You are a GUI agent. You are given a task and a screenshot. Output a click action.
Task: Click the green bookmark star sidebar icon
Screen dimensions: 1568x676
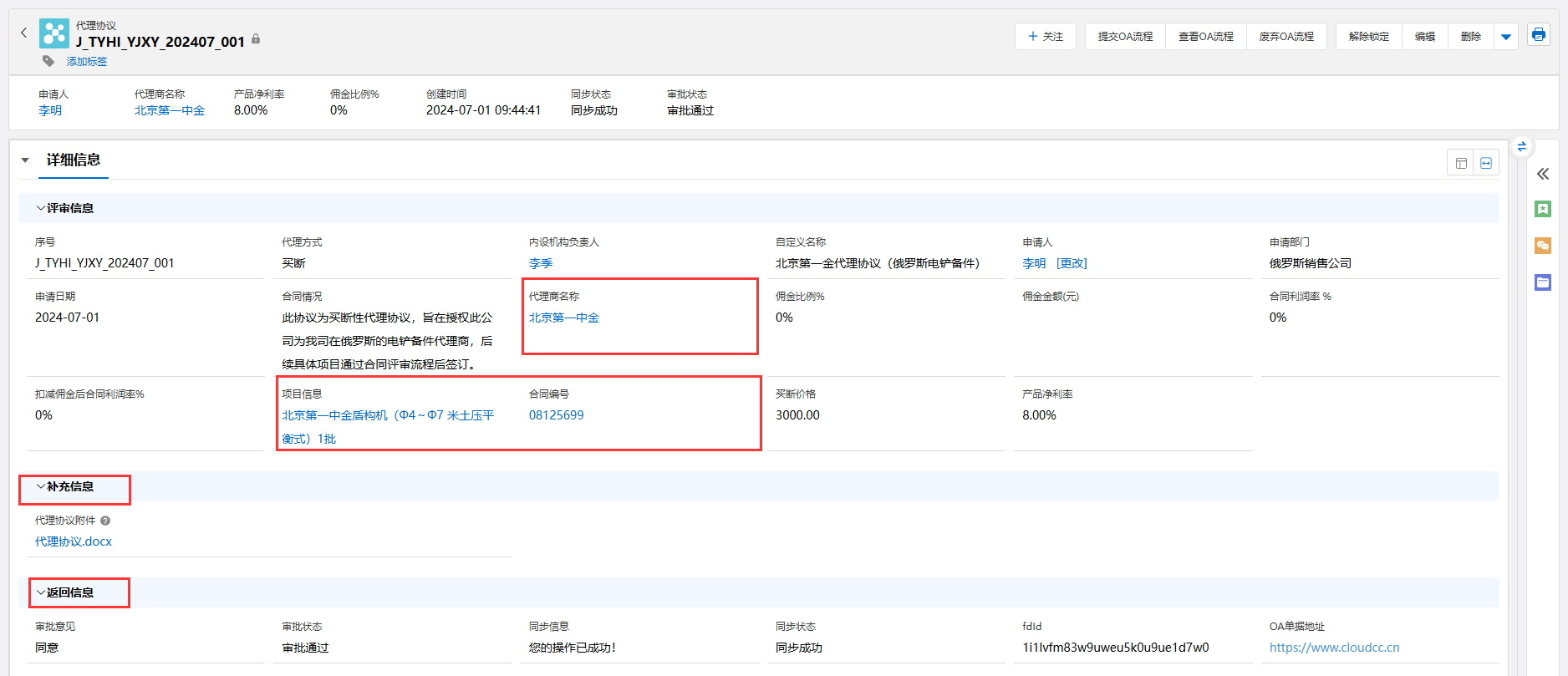coord(1543,209)
